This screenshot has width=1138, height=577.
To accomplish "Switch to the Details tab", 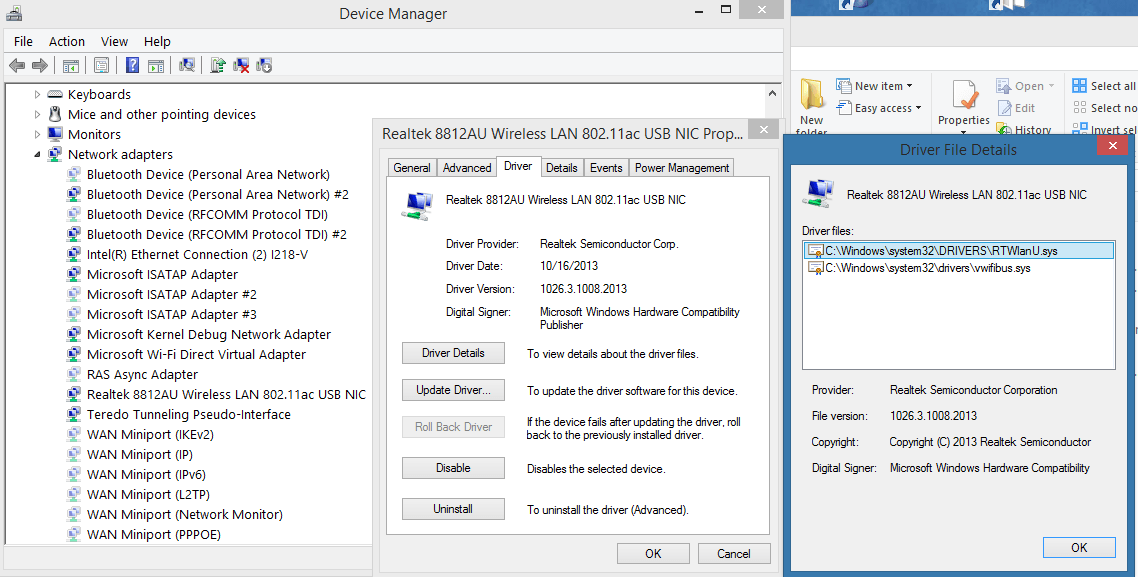I will pyautogui.click(x=562, y=168).
